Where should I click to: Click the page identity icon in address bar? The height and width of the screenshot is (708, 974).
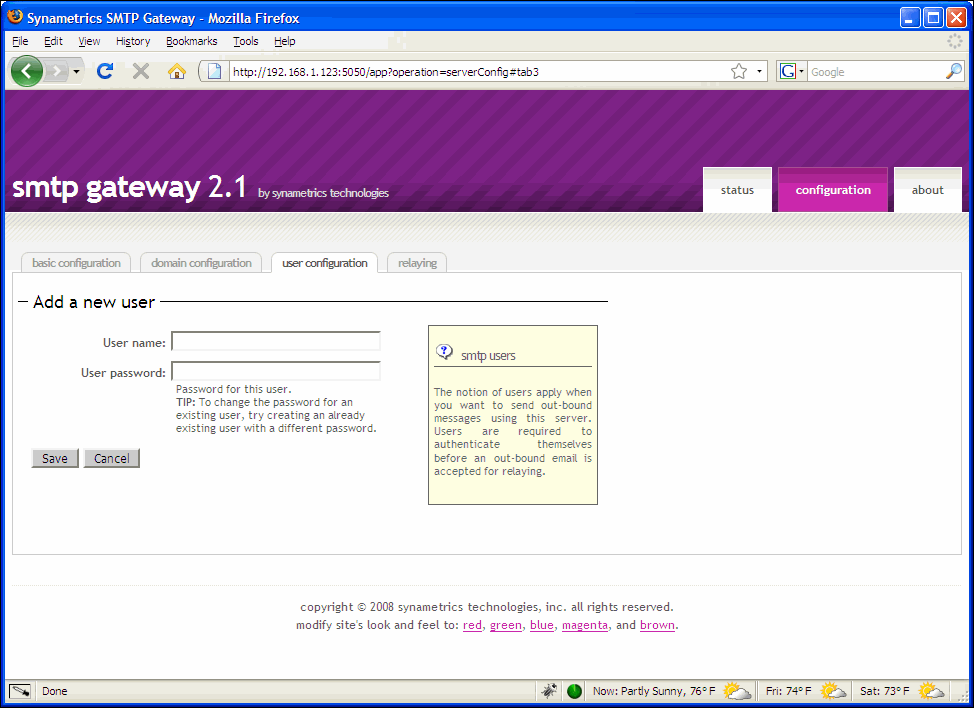tap(214, 71)
